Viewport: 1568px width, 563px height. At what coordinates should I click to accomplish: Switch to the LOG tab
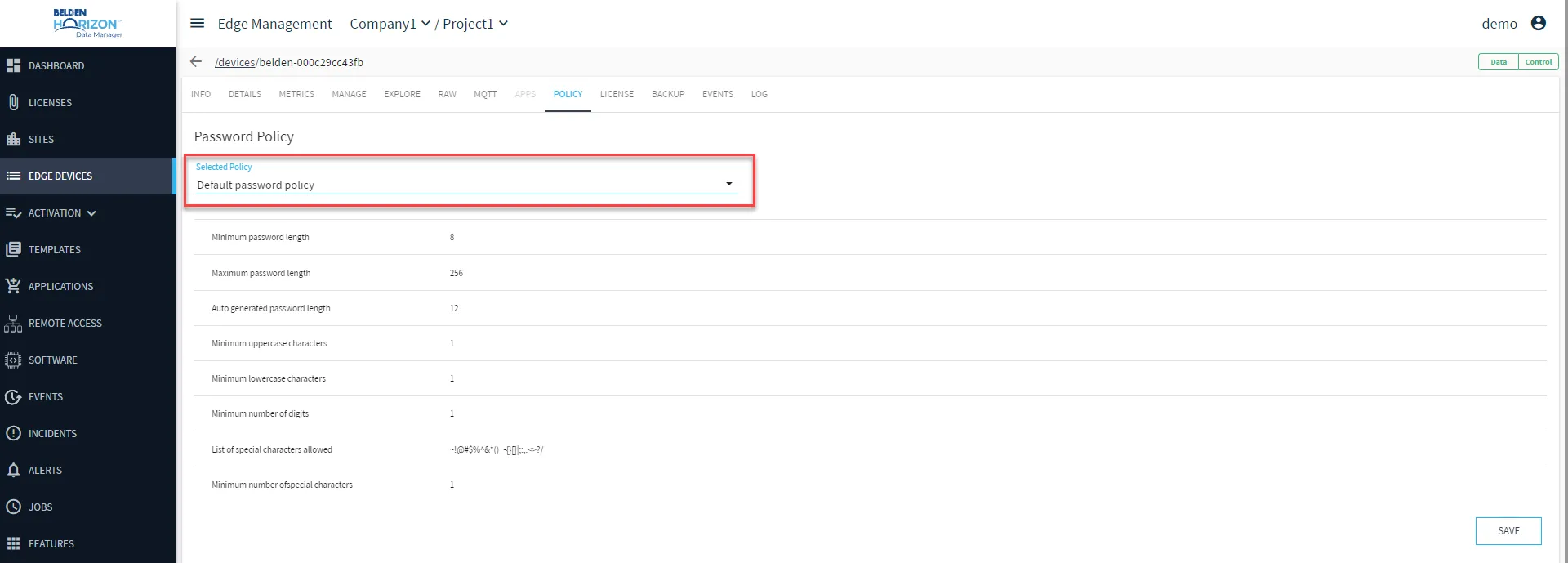(759, 94)
